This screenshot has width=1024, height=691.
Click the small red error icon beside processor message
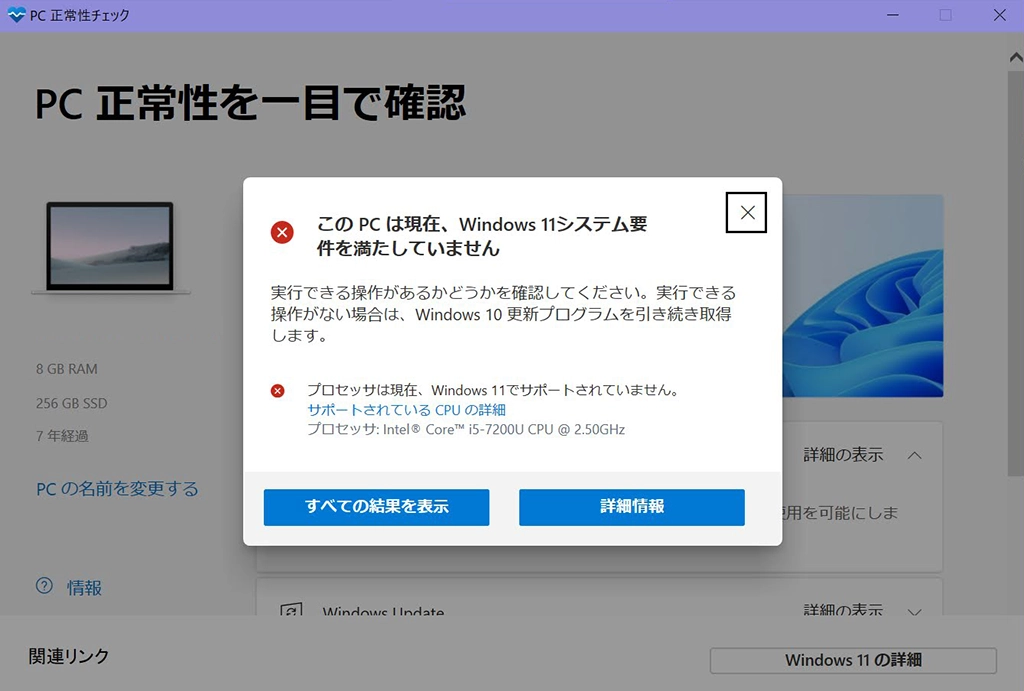coord(278,391)
